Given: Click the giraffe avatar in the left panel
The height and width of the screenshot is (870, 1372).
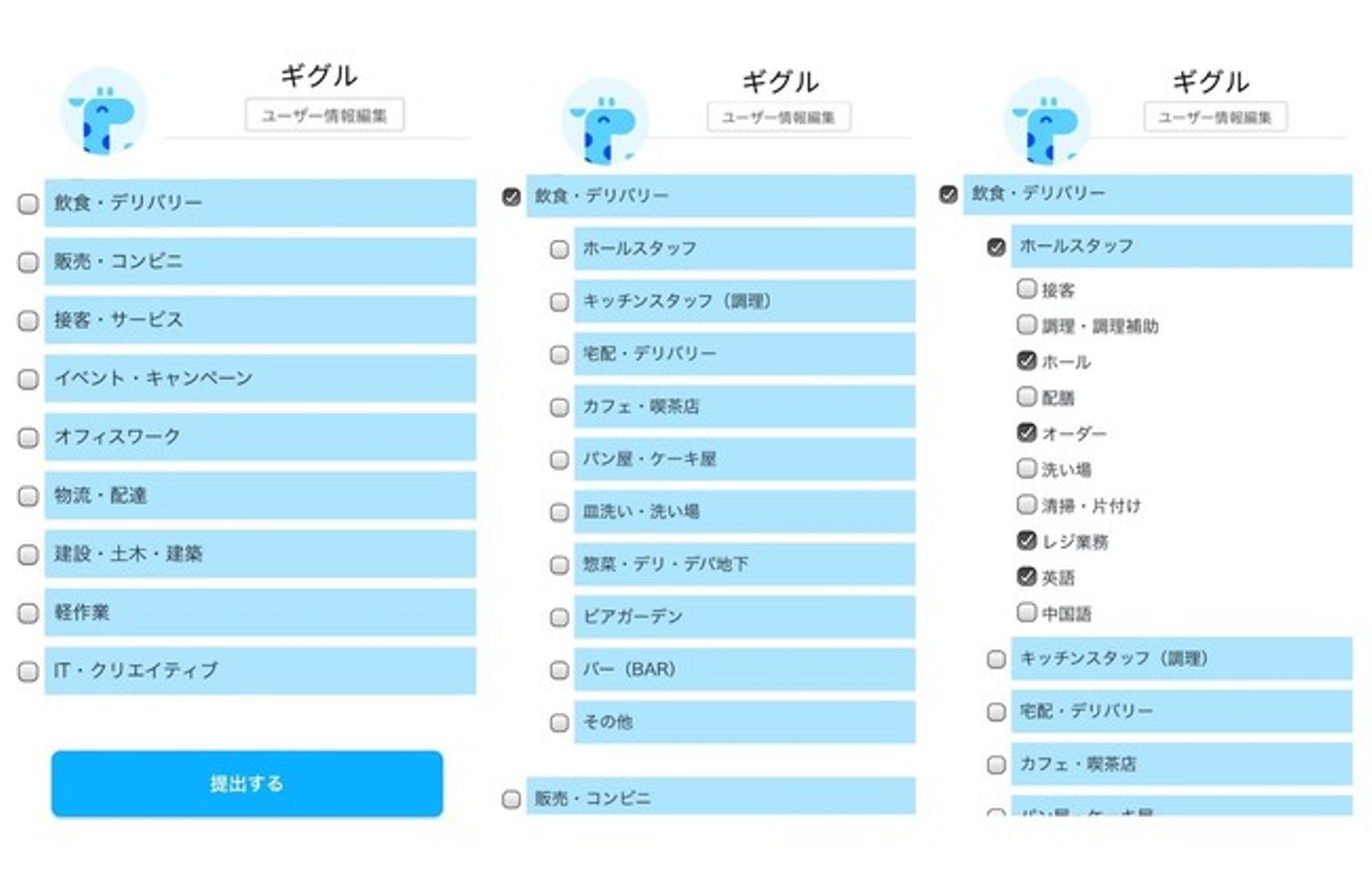Looking at the screenshot, I should pyautogui.click(x=104, y=113).
